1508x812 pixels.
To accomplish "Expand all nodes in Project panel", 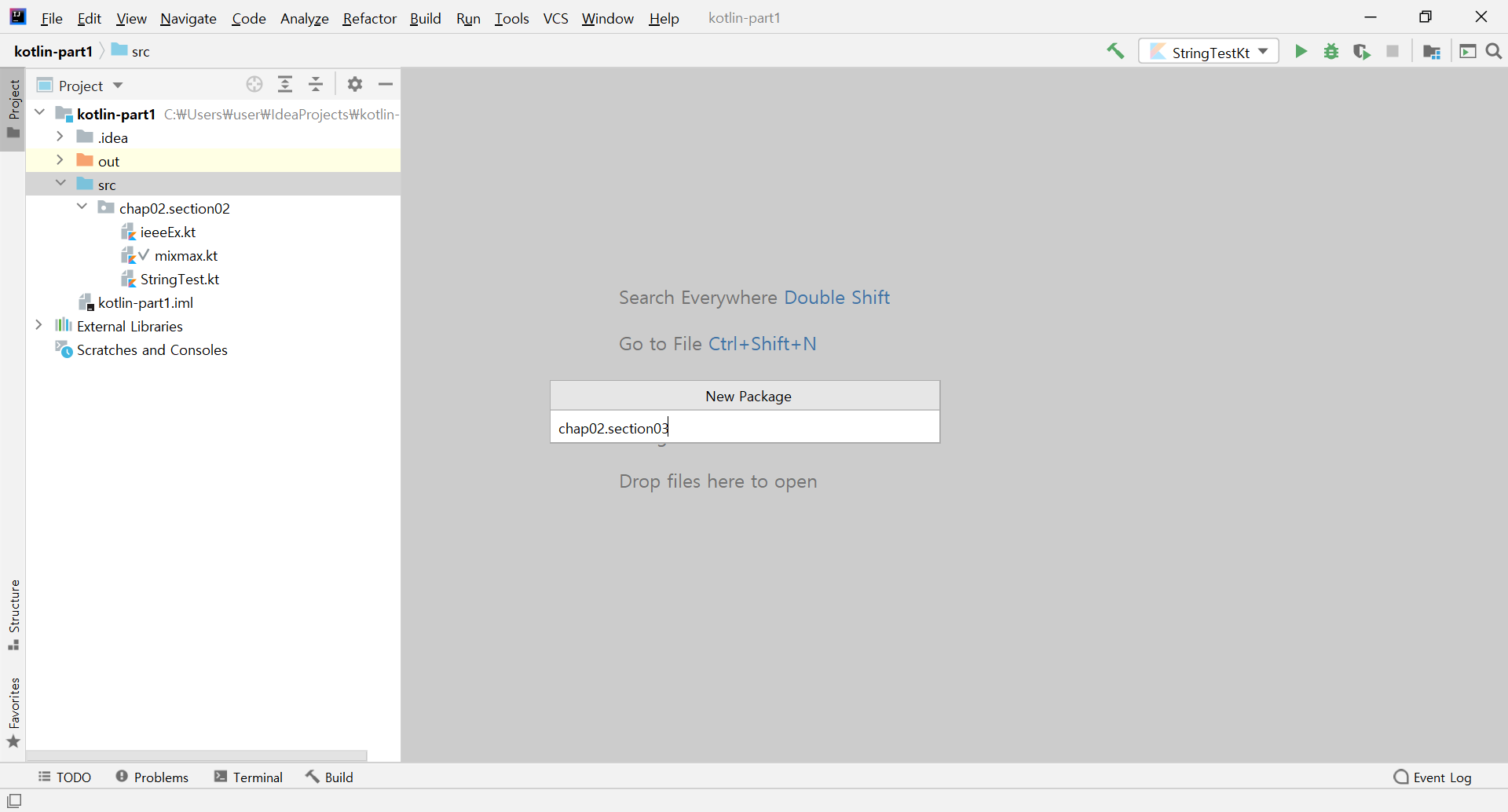I will click(285, 85).
